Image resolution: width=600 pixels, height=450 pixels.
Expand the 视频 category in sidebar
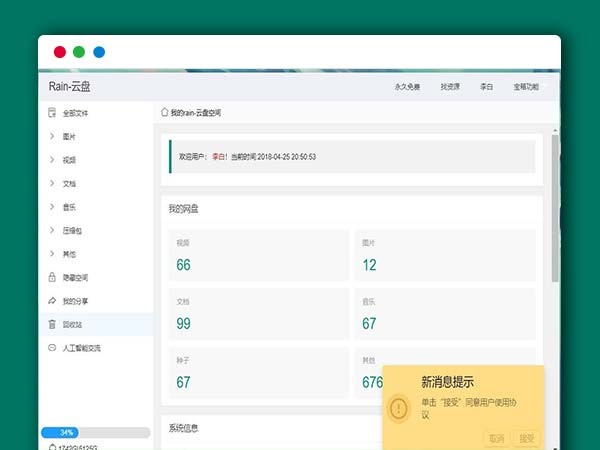(x=52, y=160)
